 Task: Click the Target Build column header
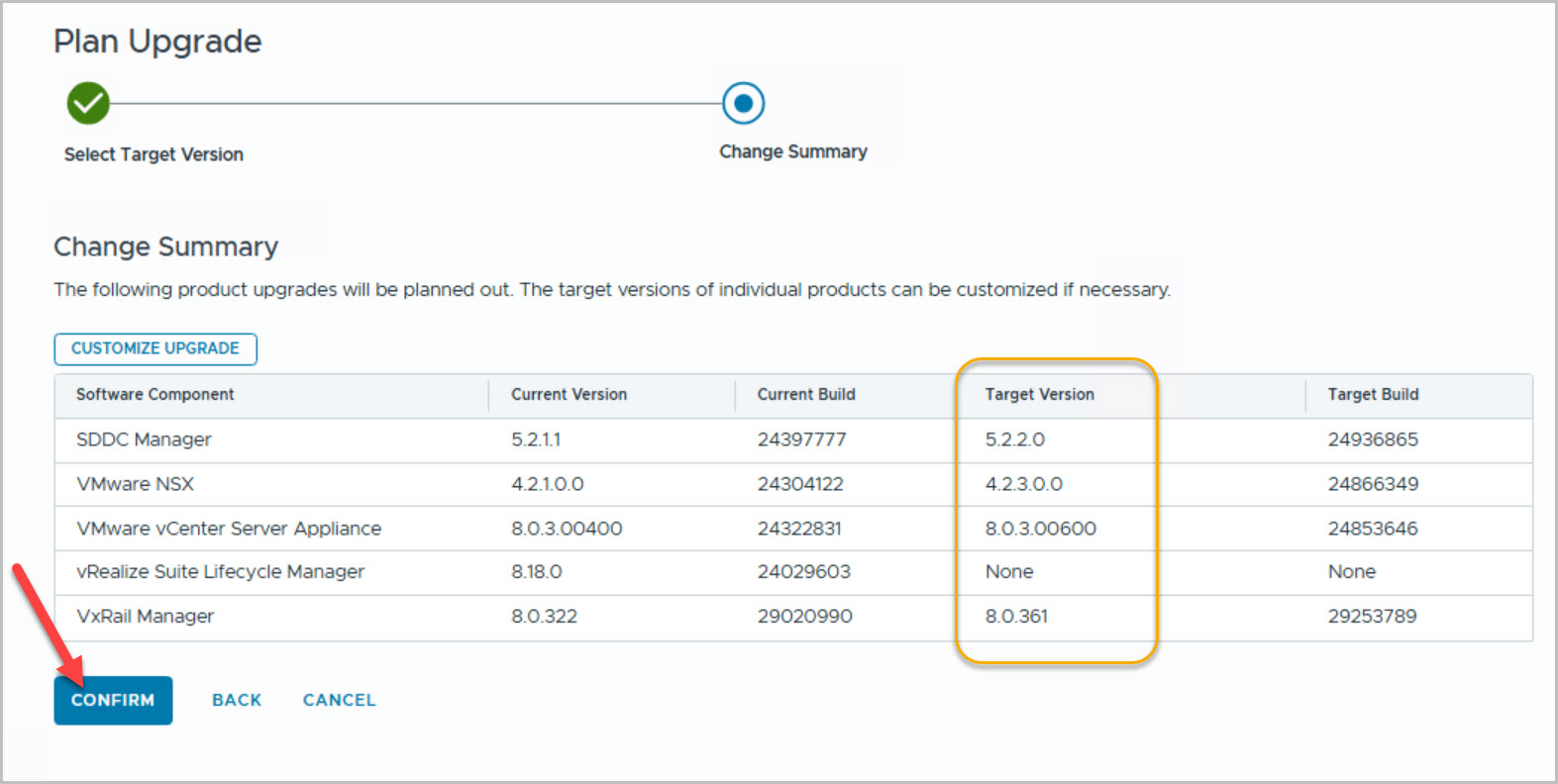tap(1373, 394)
